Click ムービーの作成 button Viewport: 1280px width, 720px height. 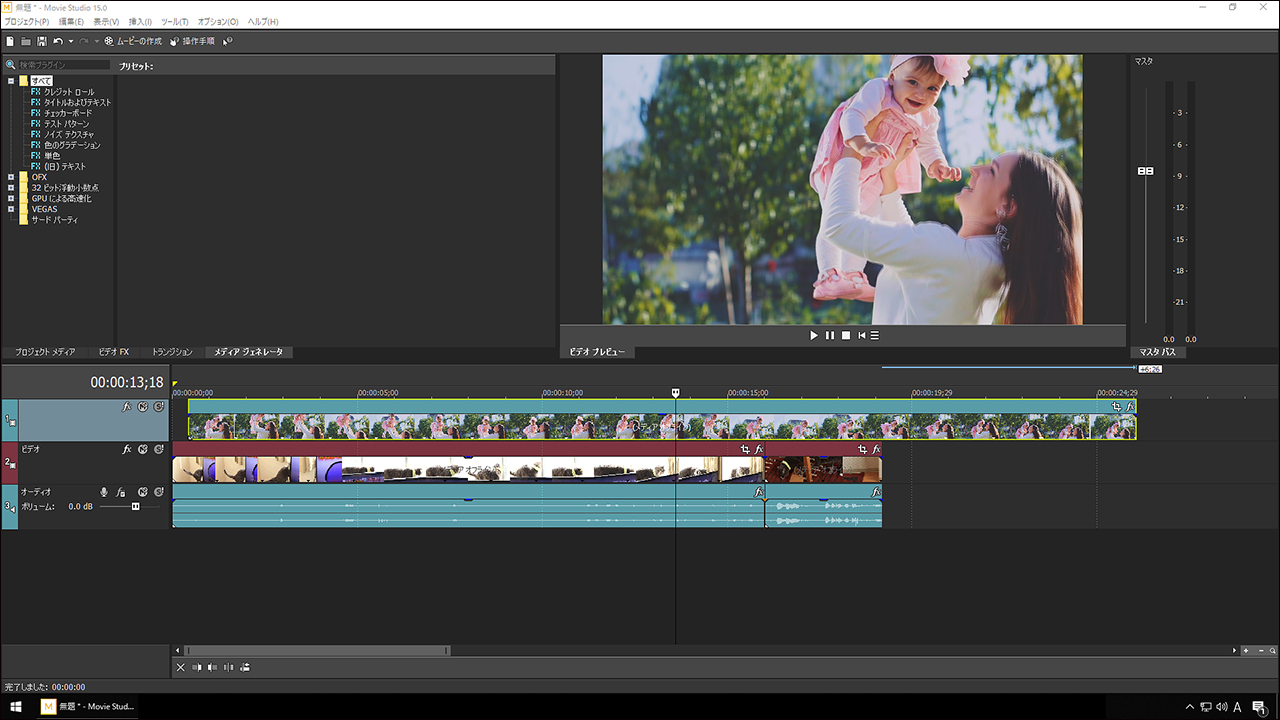(133, 41)
